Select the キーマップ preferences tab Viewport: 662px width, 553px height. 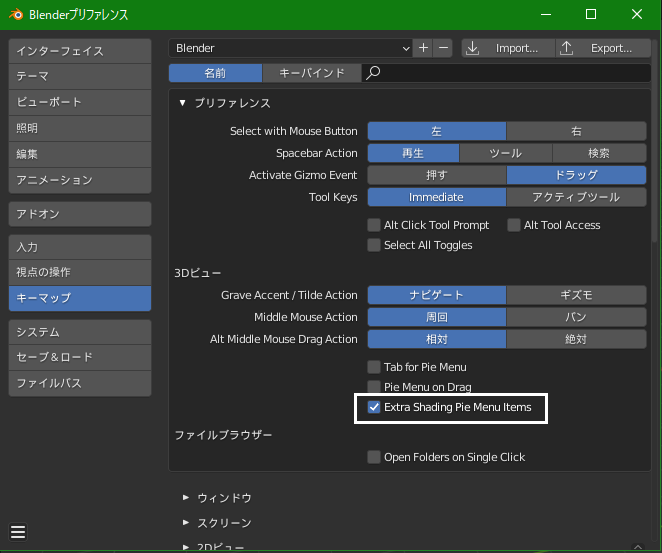80,298
